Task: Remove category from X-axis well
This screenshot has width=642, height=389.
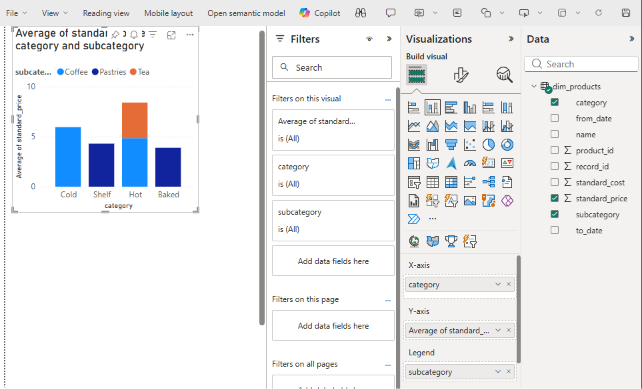Action: coord(509,284)
